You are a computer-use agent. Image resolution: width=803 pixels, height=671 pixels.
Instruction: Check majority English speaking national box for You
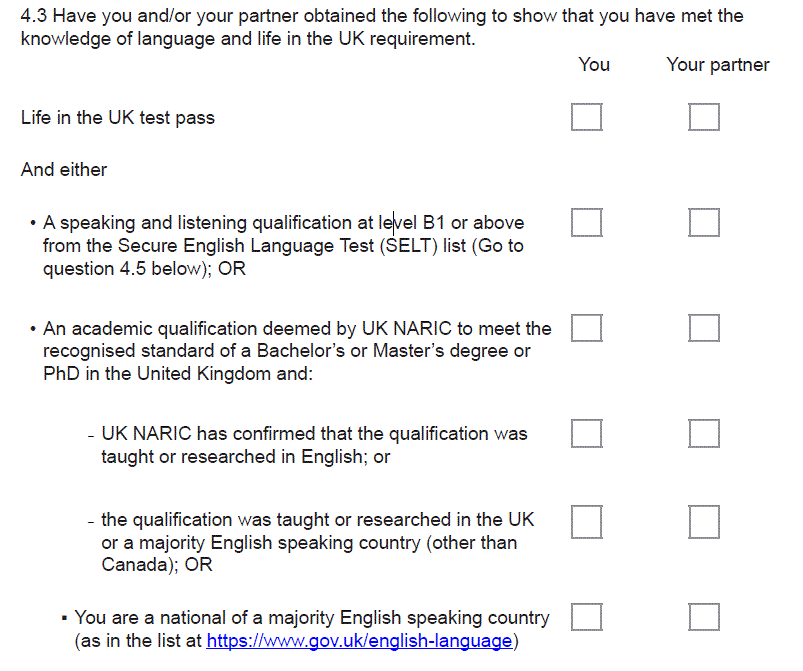587,617
